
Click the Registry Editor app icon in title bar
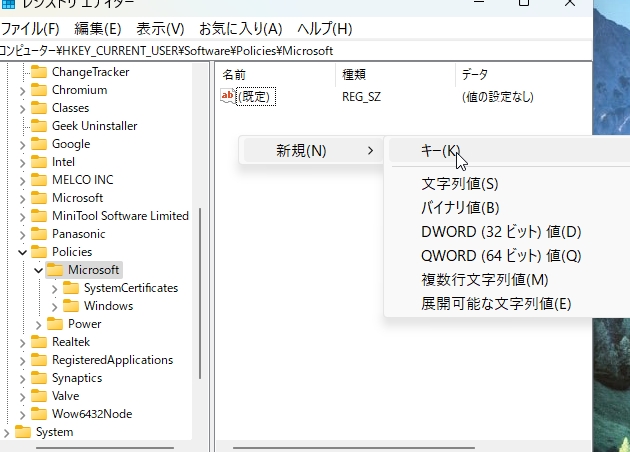pos(8,4)
